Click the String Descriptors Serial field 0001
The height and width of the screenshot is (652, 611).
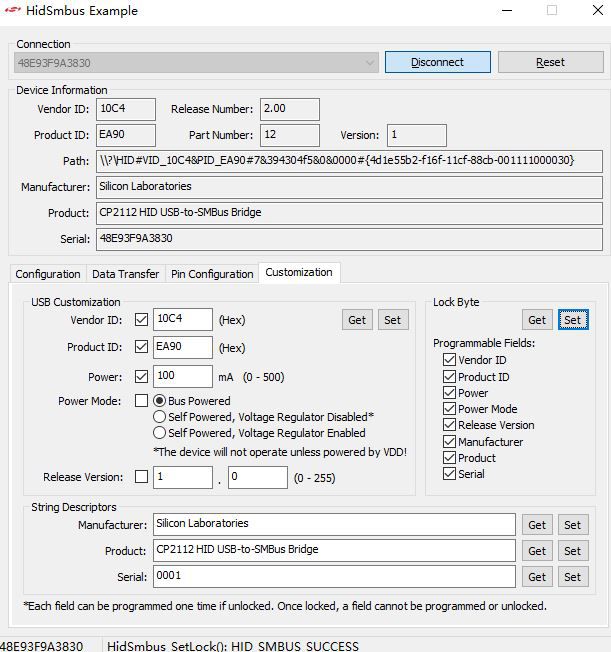(x=334, y=576)
